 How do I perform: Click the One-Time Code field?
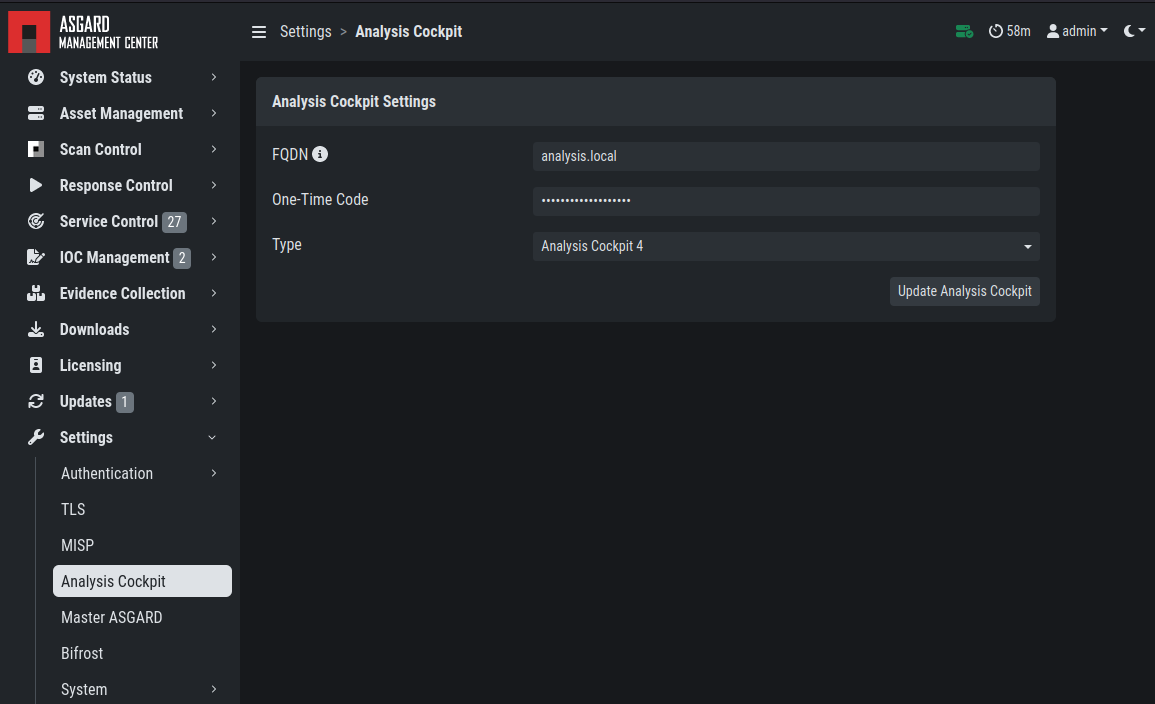[786, 201]
